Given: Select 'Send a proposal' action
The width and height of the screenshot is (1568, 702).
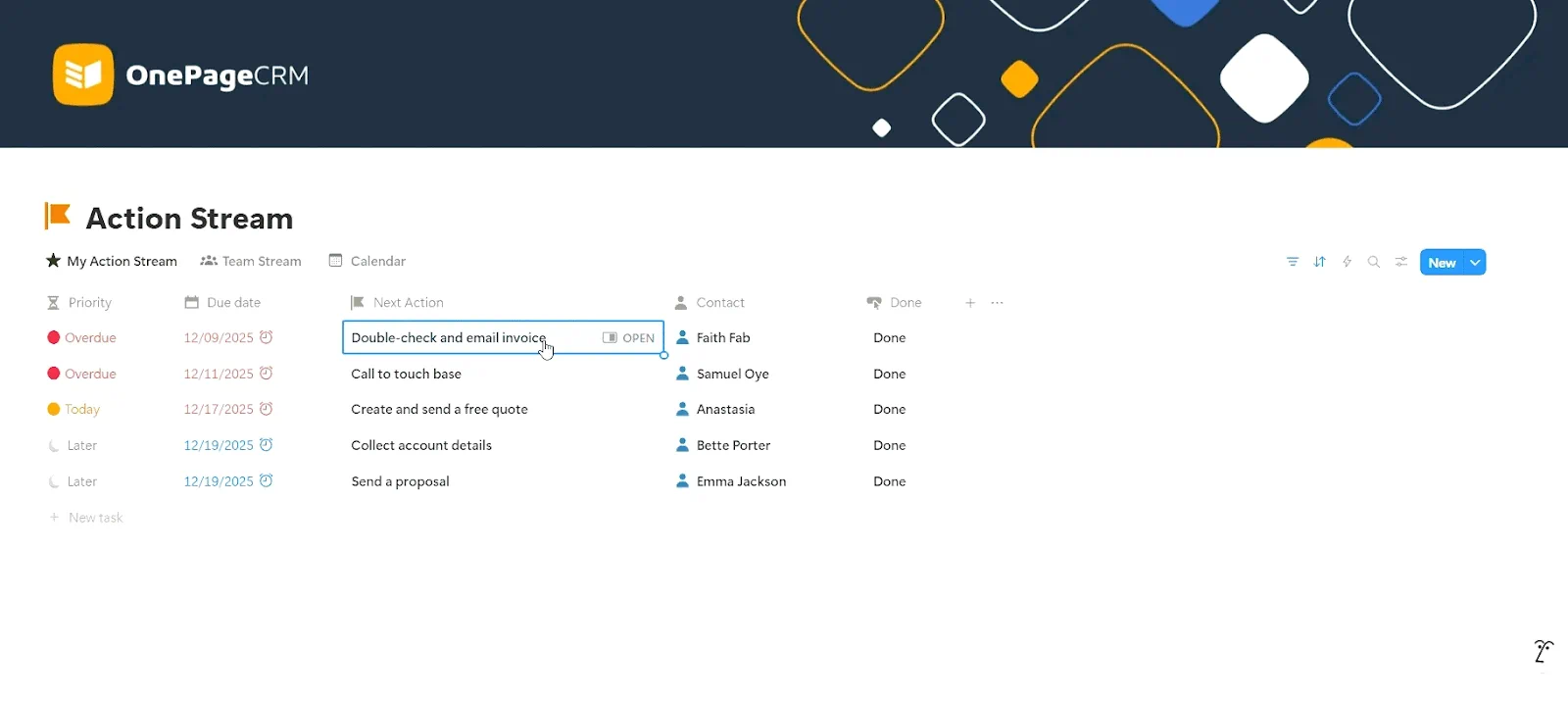Looking at the screenshot, I should pos(400,481).
